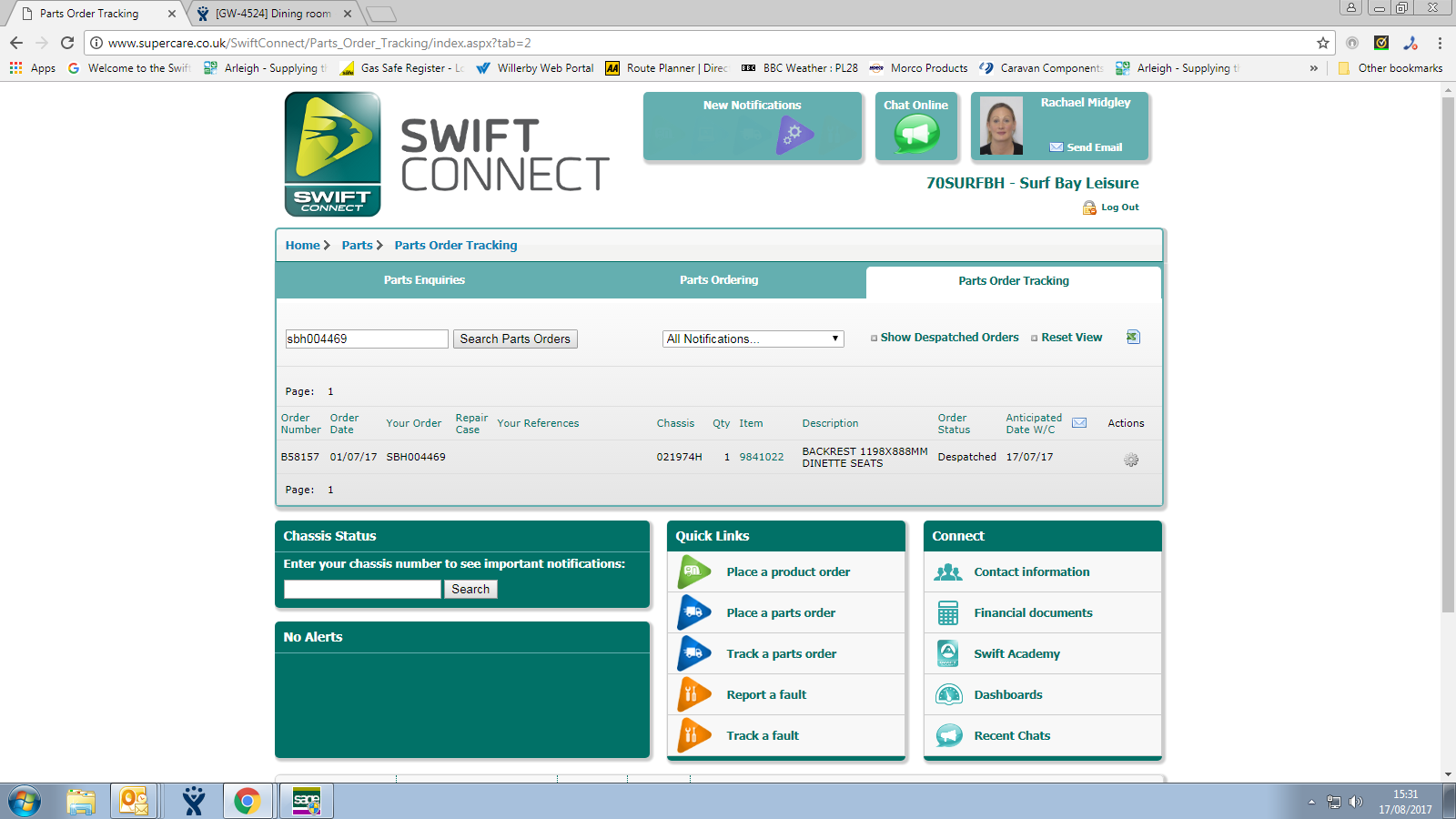Click the Excel export icon
Viewport: 1456px width, 819px height.
[1133, 338]
